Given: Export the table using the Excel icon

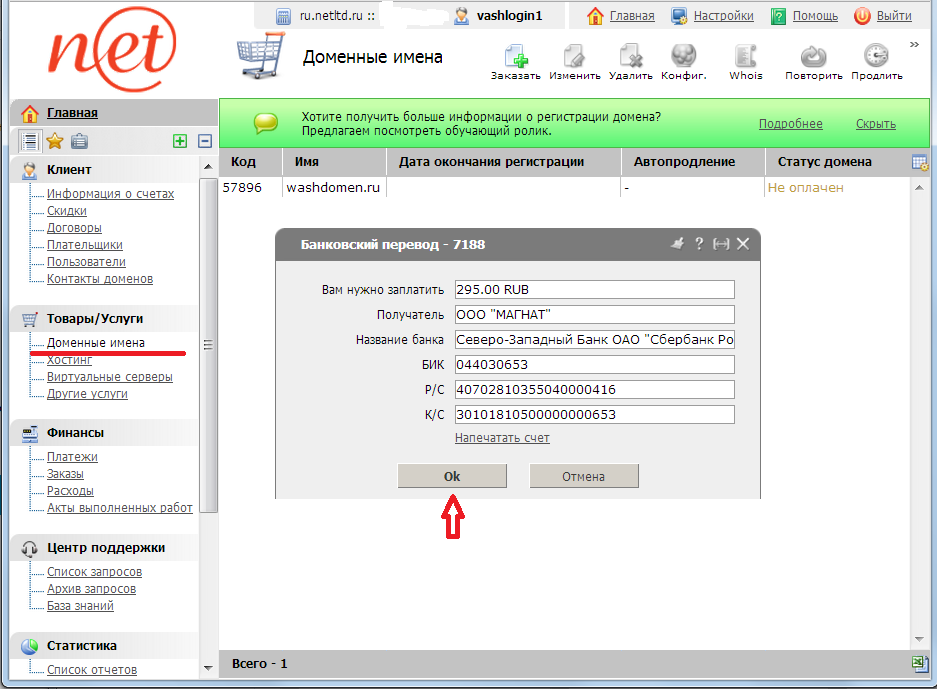Looking at the screenshot, I should pos(920,663).
